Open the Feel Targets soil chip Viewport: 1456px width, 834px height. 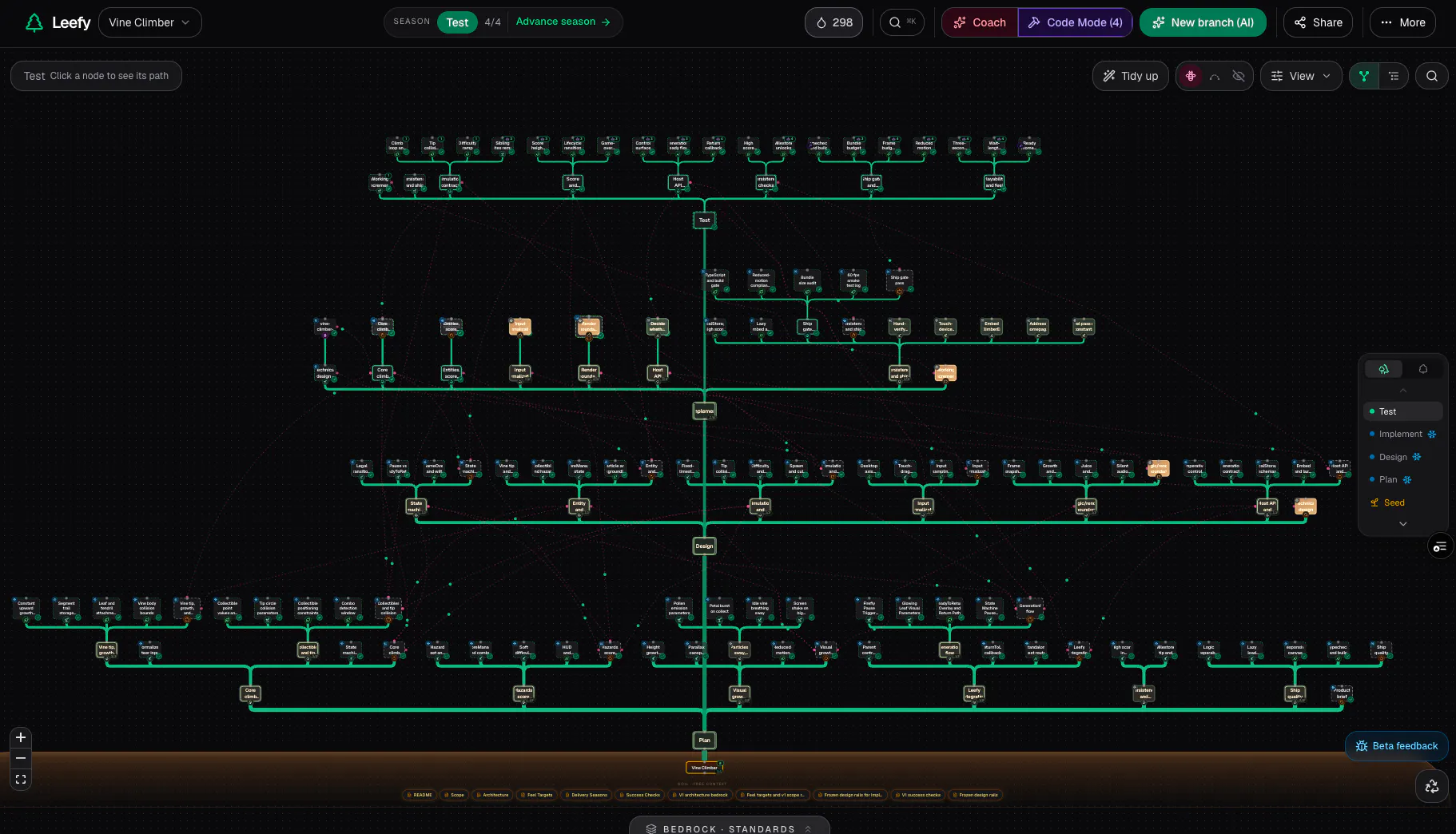pyautogui.click(x=537, y=795)
